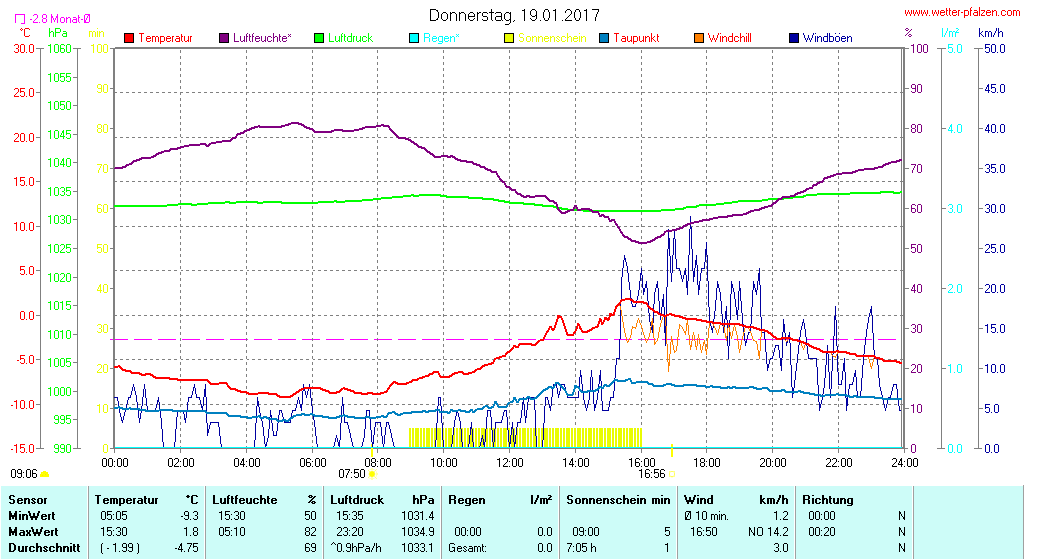Click the average wind value 3.0
This screenshot has width=1058, height=559.
pyautogui.click(x=781, y=548)
